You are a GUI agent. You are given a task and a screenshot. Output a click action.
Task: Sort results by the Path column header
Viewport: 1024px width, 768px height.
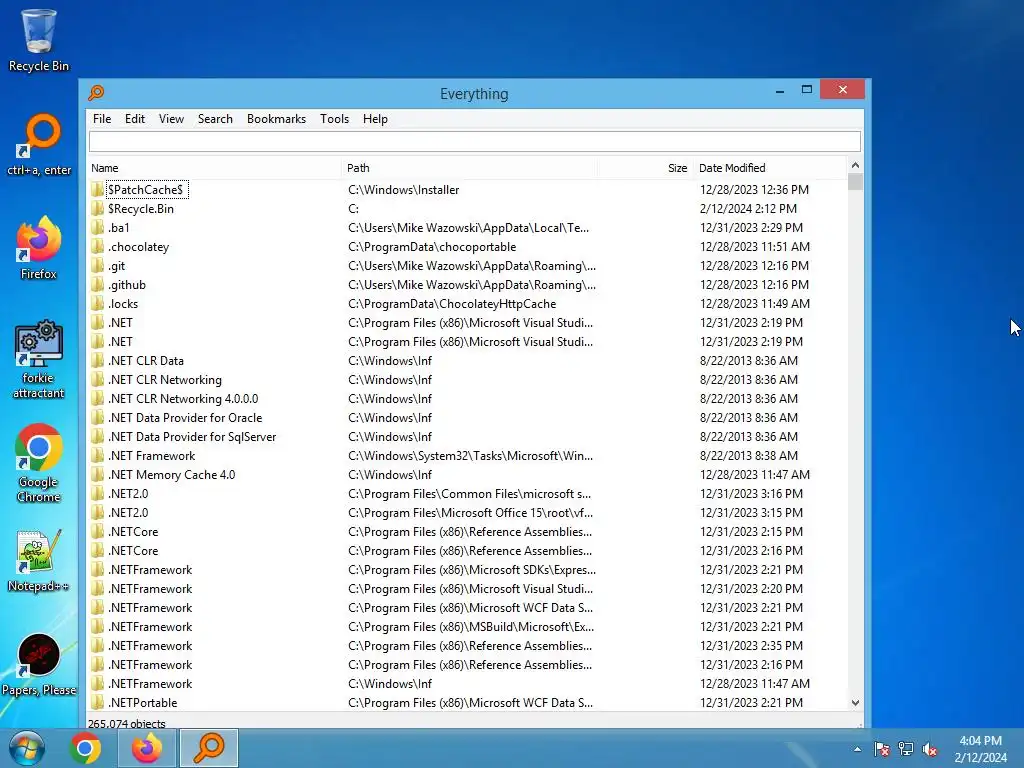pyautogui.click(x=469, y=168)
